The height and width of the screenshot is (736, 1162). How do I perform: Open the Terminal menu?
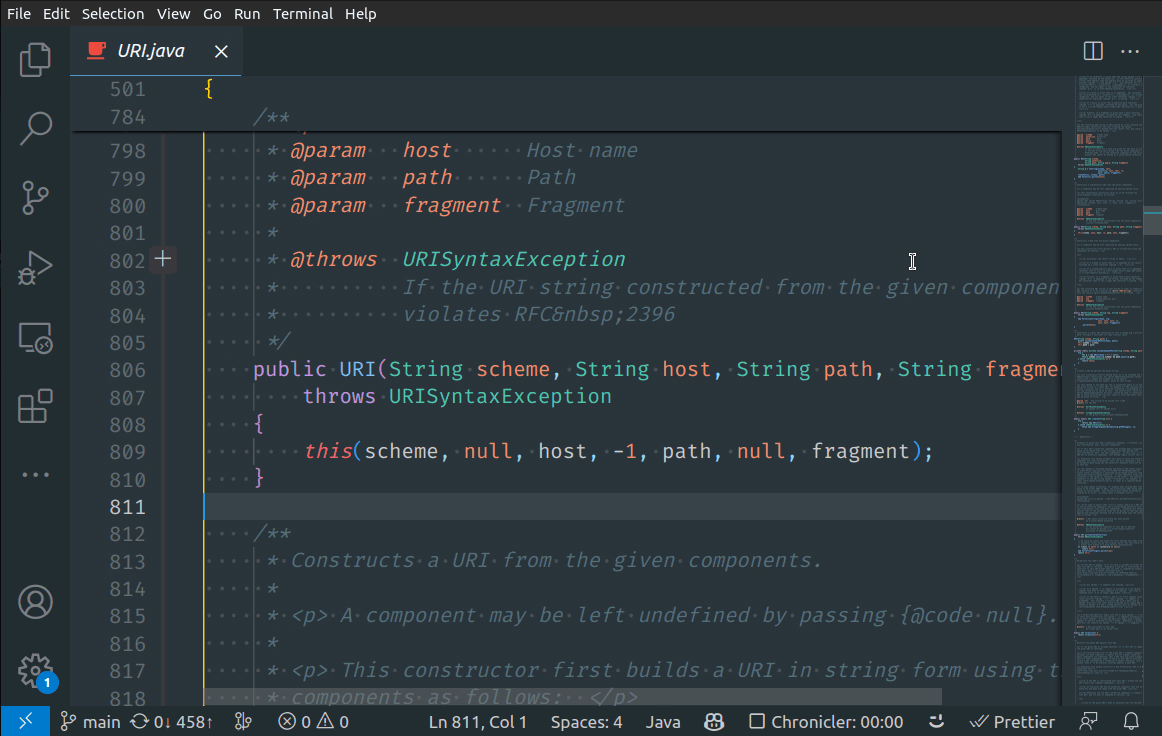click(302, 13)
